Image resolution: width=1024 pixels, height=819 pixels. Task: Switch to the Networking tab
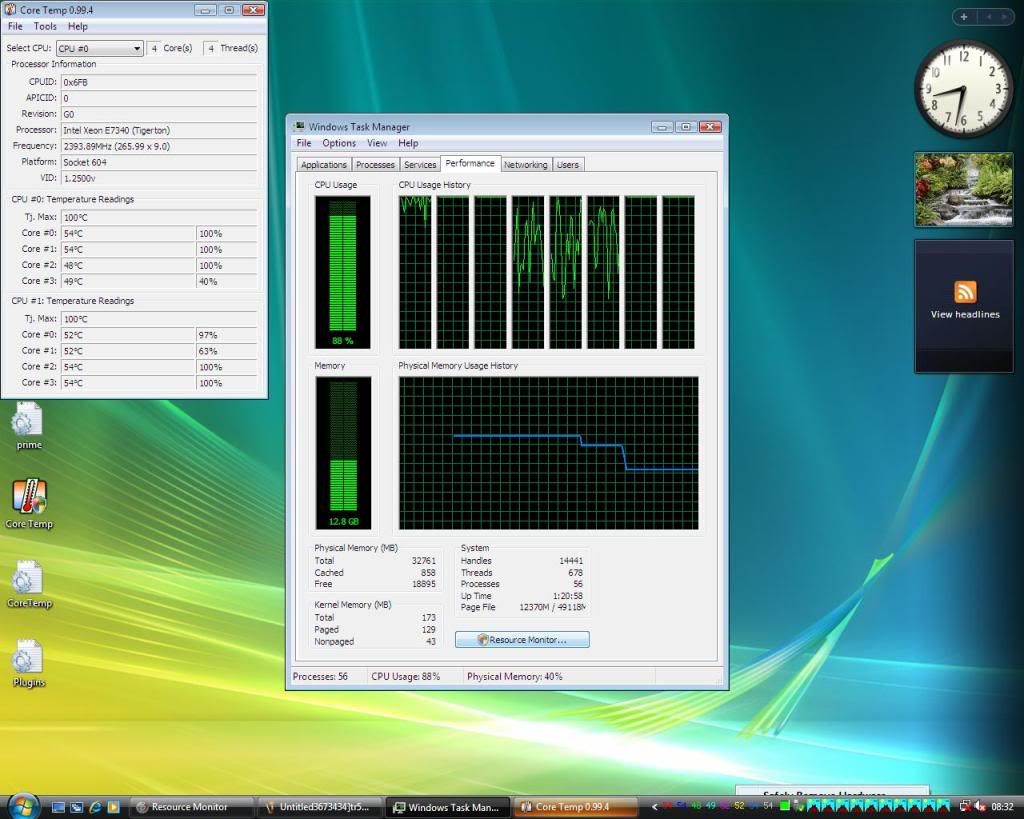(526, 165)
